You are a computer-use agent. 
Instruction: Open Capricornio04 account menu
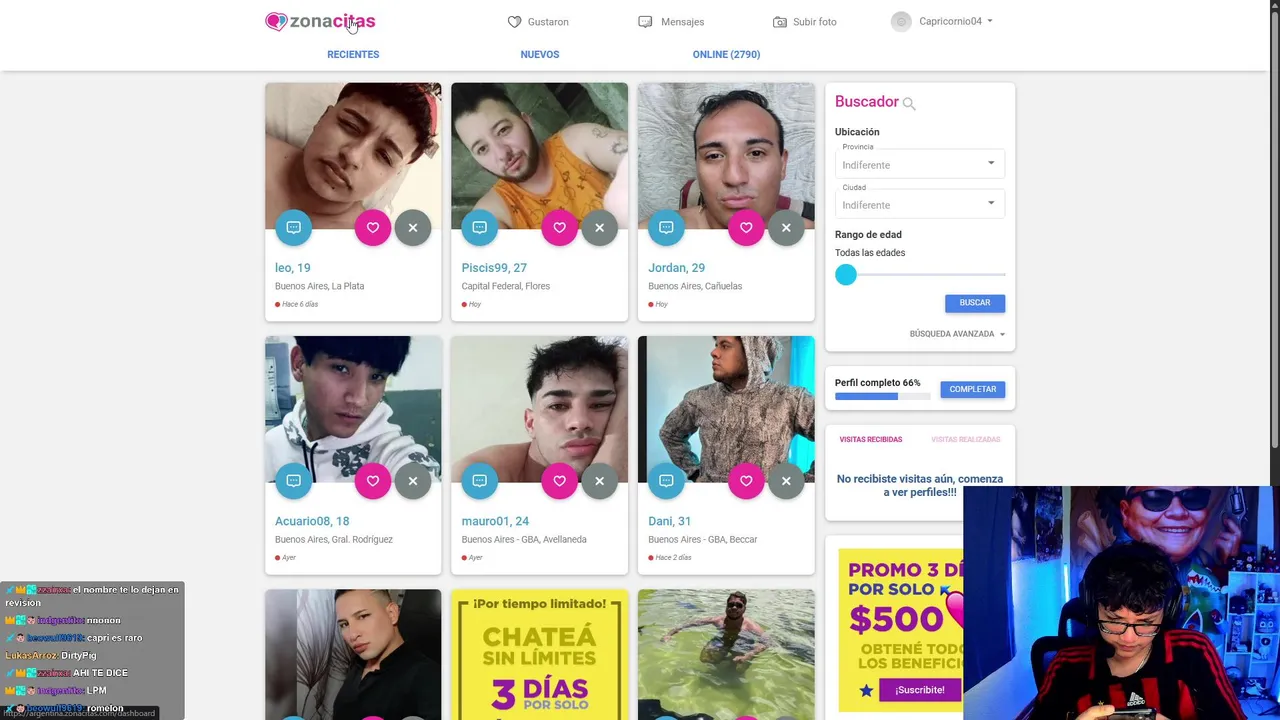pos(942,21)
